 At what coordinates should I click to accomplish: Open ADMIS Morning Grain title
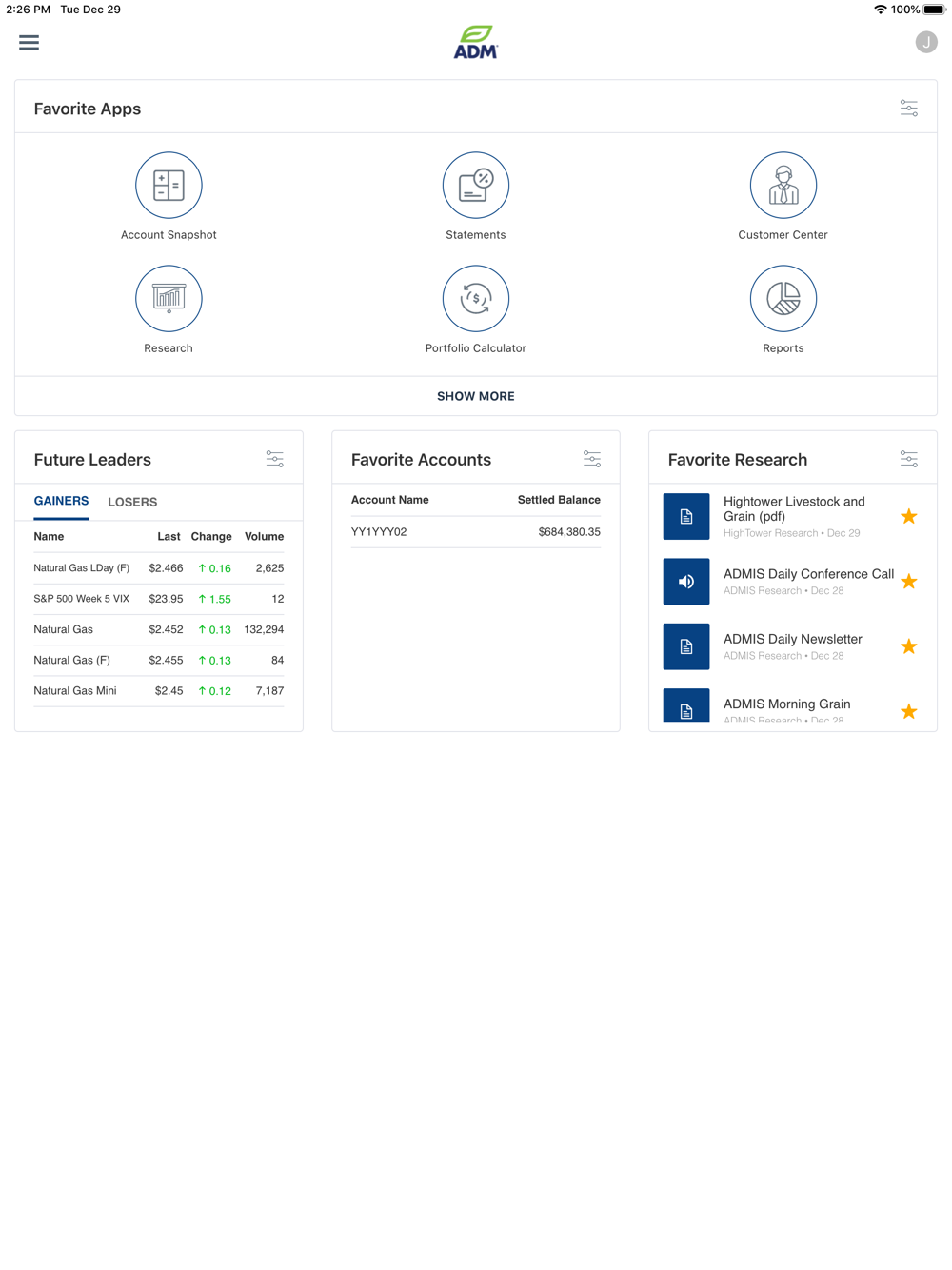[786, 704]
